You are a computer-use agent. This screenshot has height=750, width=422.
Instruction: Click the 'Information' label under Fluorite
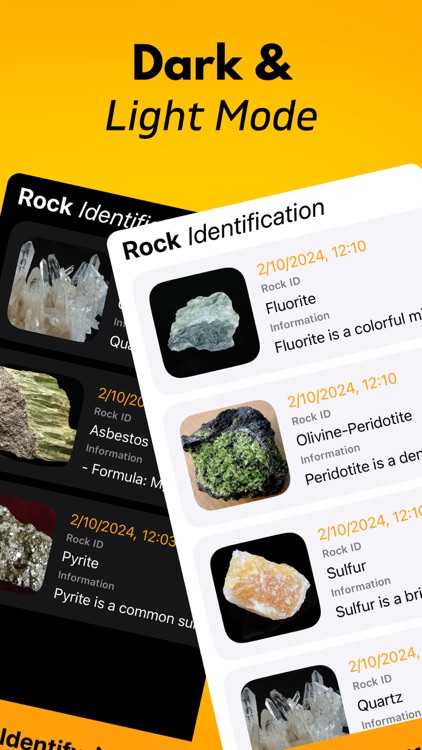(300, 321)
